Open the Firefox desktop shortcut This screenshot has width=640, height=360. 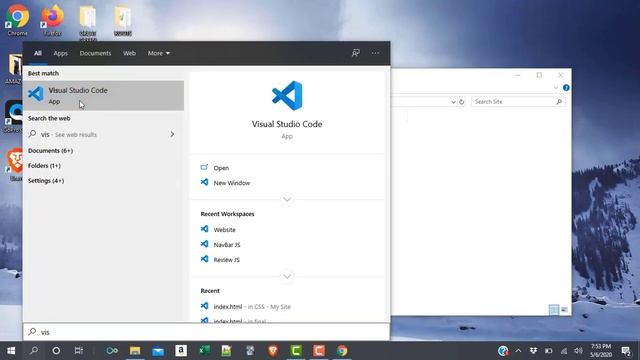[52, 20]
